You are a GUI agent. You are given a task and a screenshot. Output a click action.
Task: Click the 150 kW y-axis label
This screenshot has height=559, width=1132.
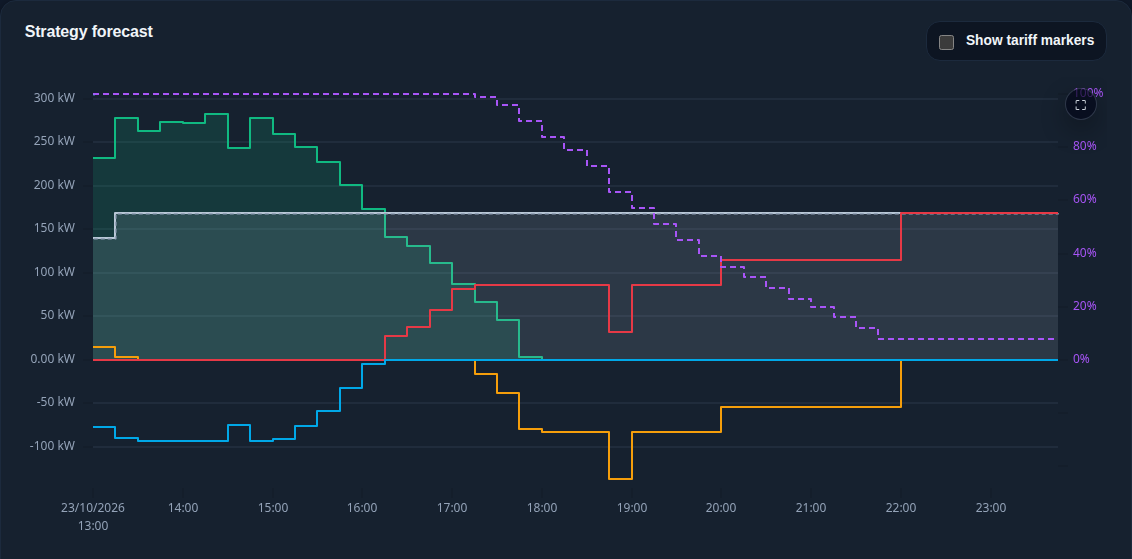point(54,228)
